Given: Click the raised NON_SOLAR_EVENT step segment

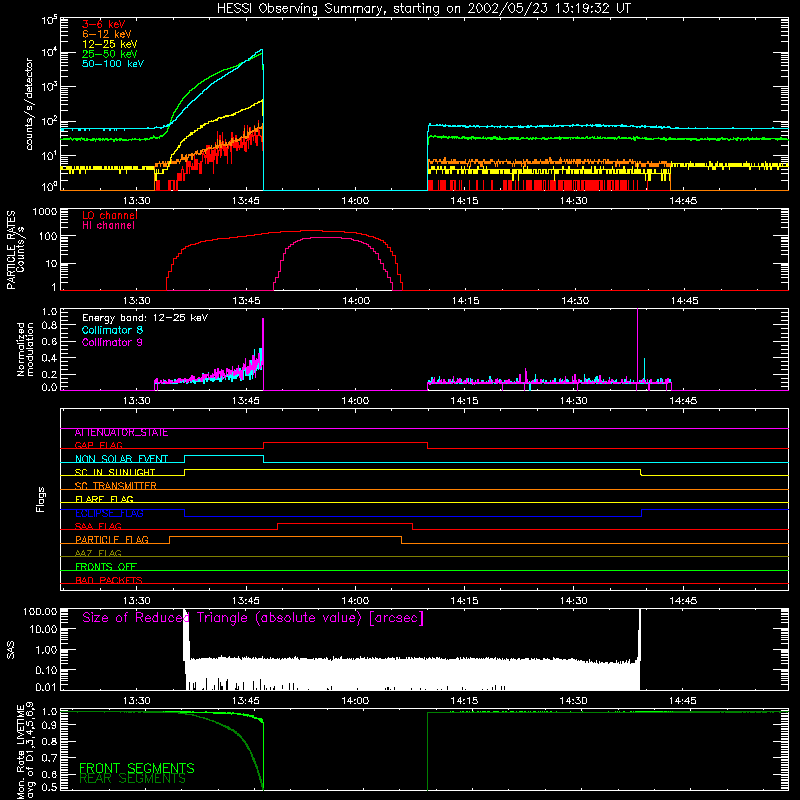Looking at the screenshot, I should (224, 456).
